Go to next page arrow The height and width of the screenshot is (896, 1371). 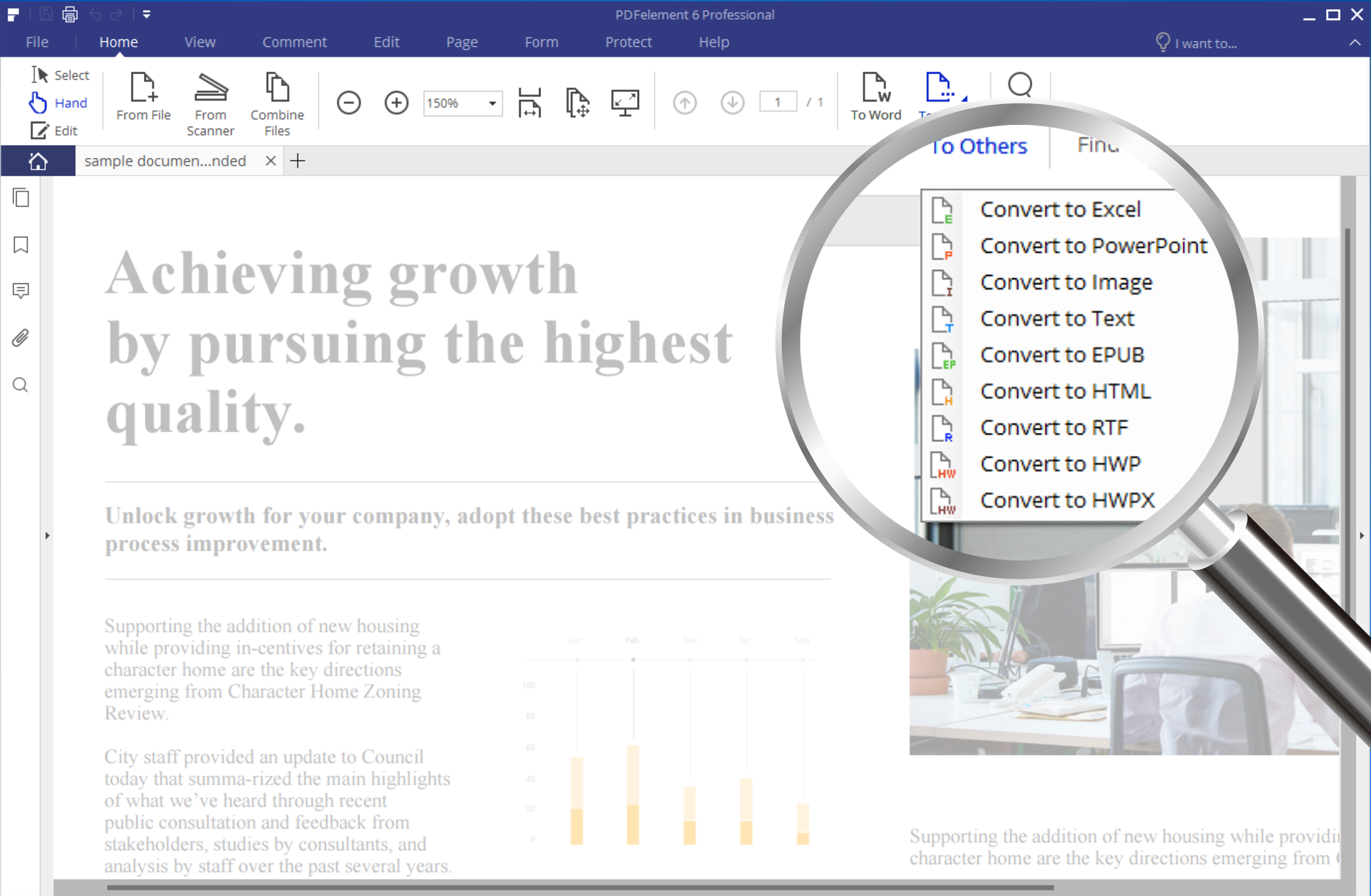[733, 103]
